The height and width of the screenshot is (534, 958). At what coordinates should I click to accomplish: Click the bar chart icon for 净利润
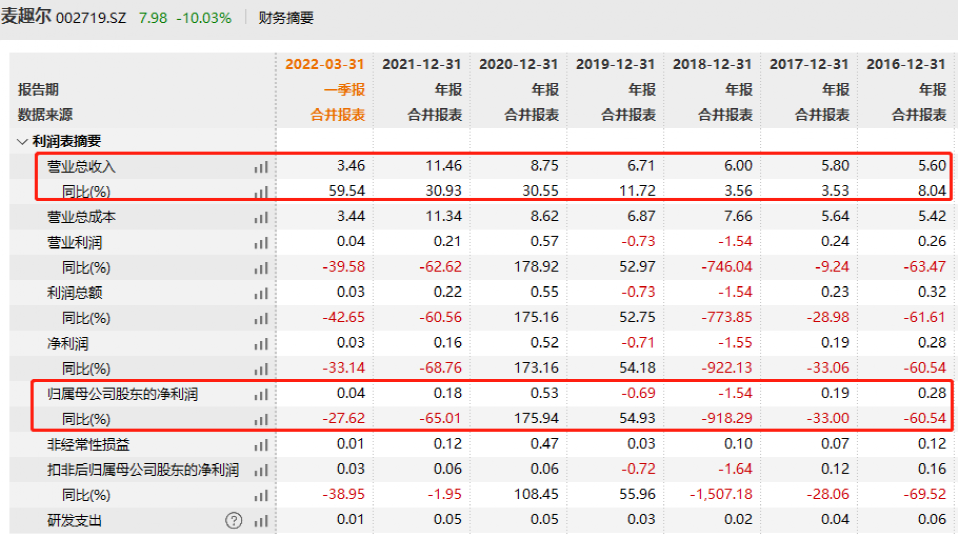click(261, 344)
